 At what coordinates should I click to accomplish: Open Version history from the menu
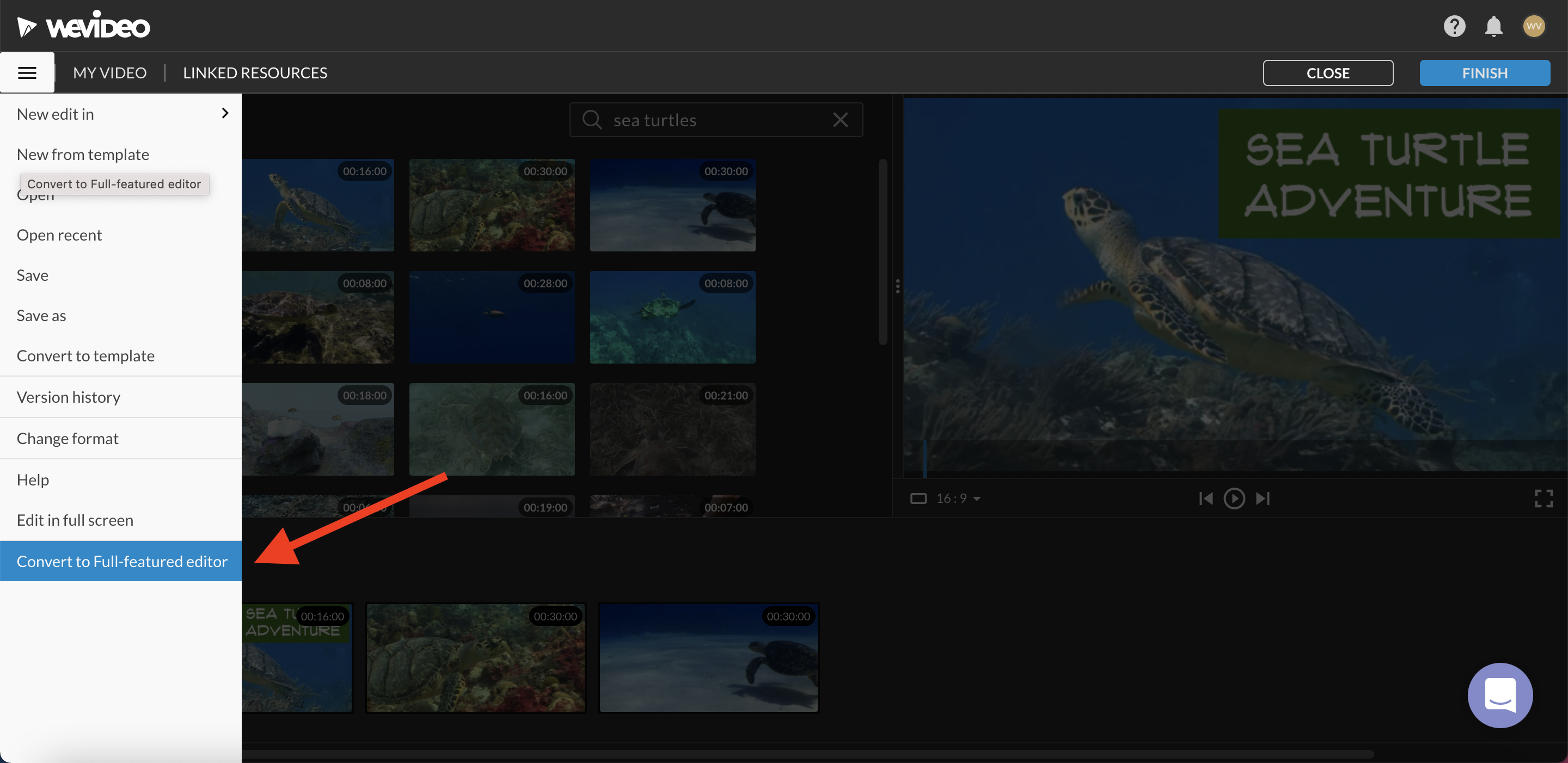click(68, 397)
